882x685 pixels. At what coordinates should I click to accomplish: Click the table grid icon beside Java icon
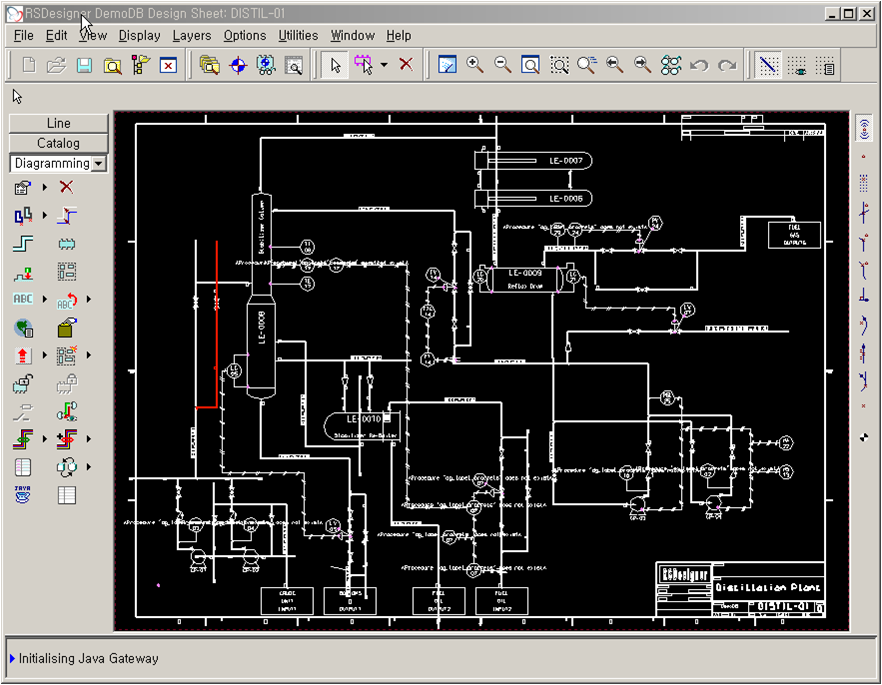pyautogui.click(x=66, y=495)
